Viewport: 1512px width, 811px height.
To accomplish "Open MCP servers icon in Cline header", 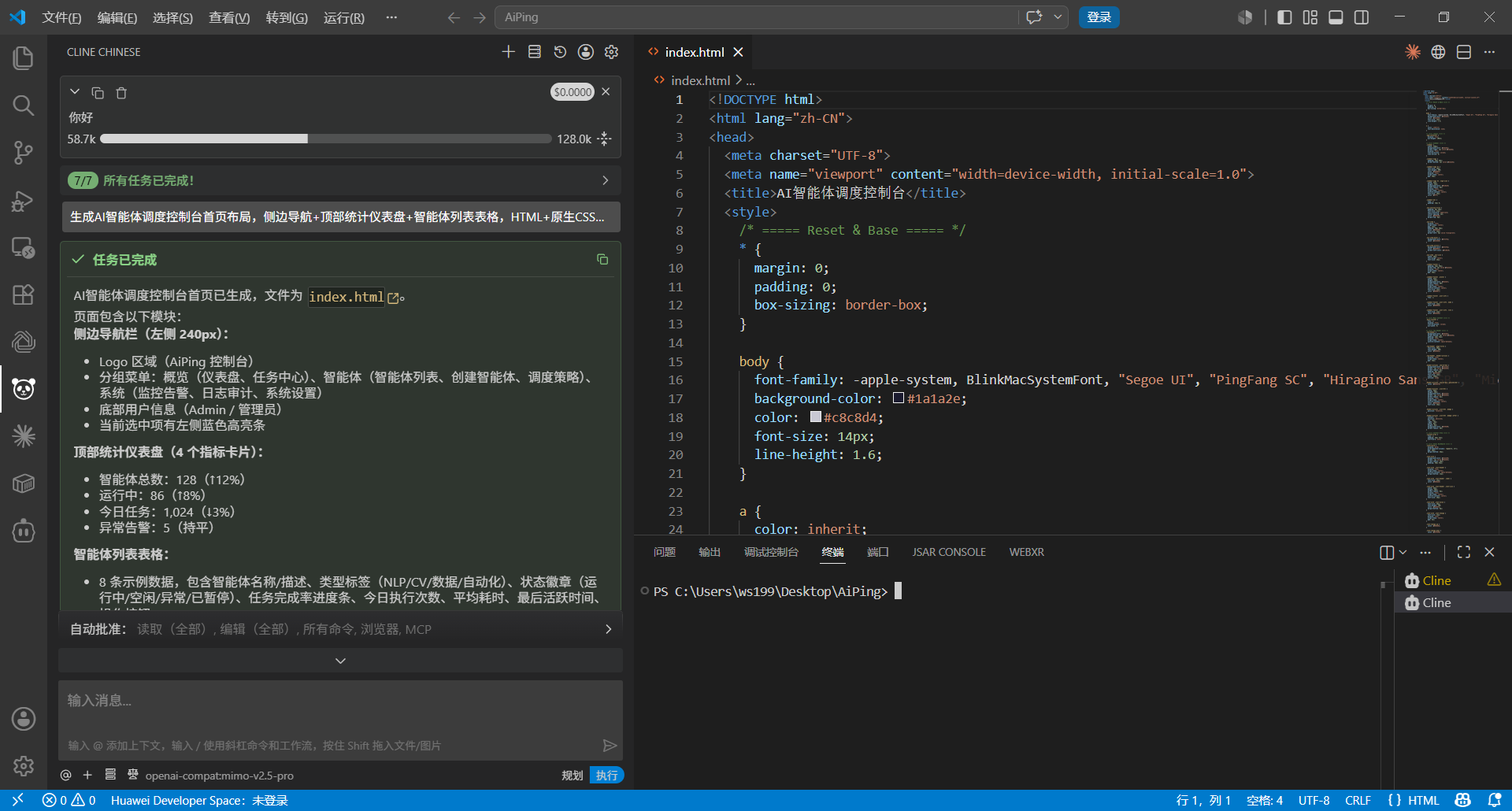I will [534, 52].
